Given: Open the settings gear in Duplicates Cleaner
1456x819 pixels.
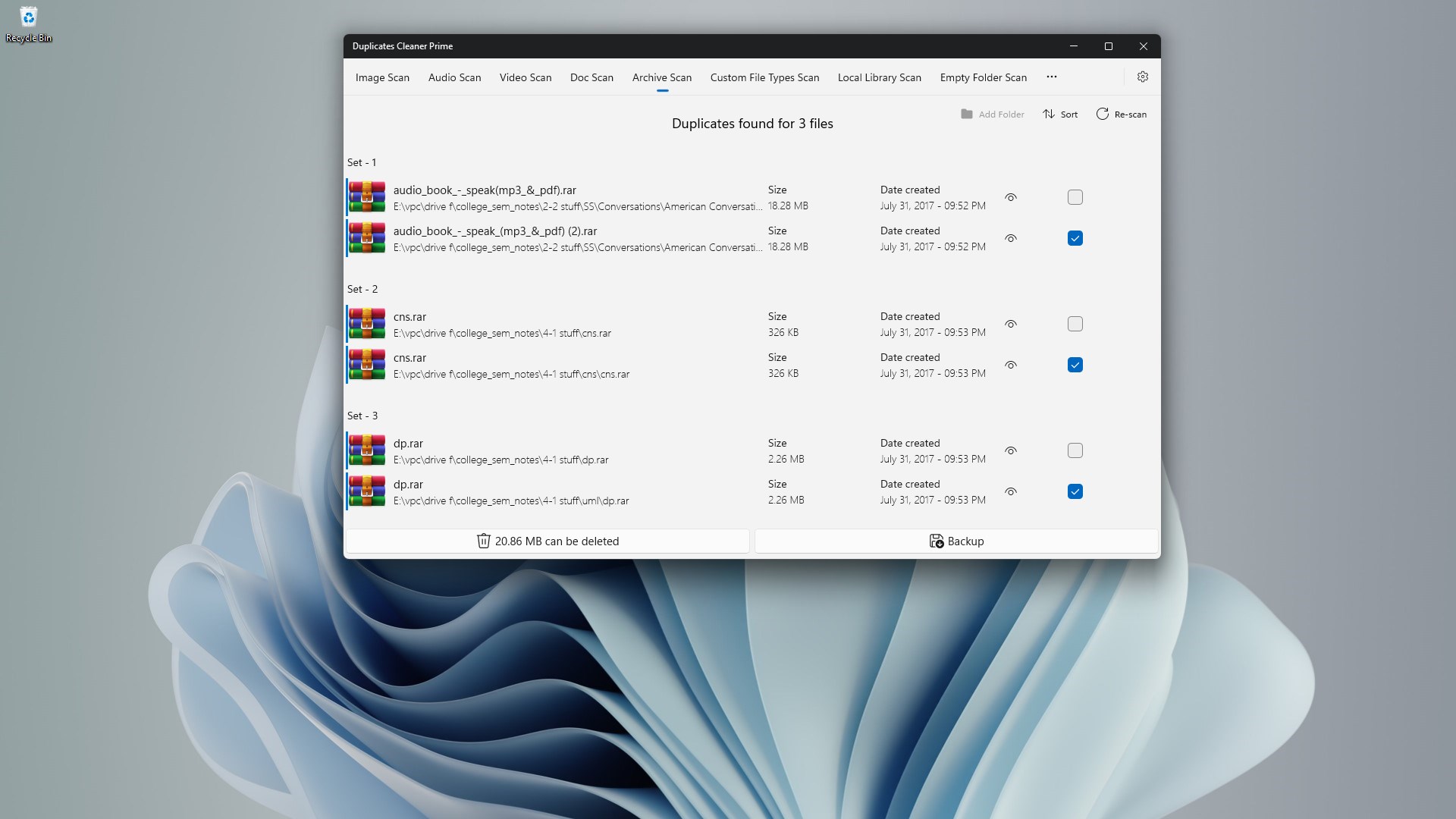Looking at the screenshot, I should 1143,77.
